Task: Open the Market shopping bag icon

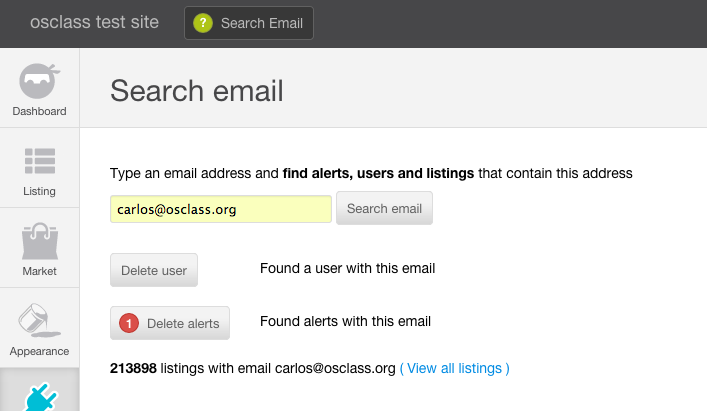Action: 39,241
